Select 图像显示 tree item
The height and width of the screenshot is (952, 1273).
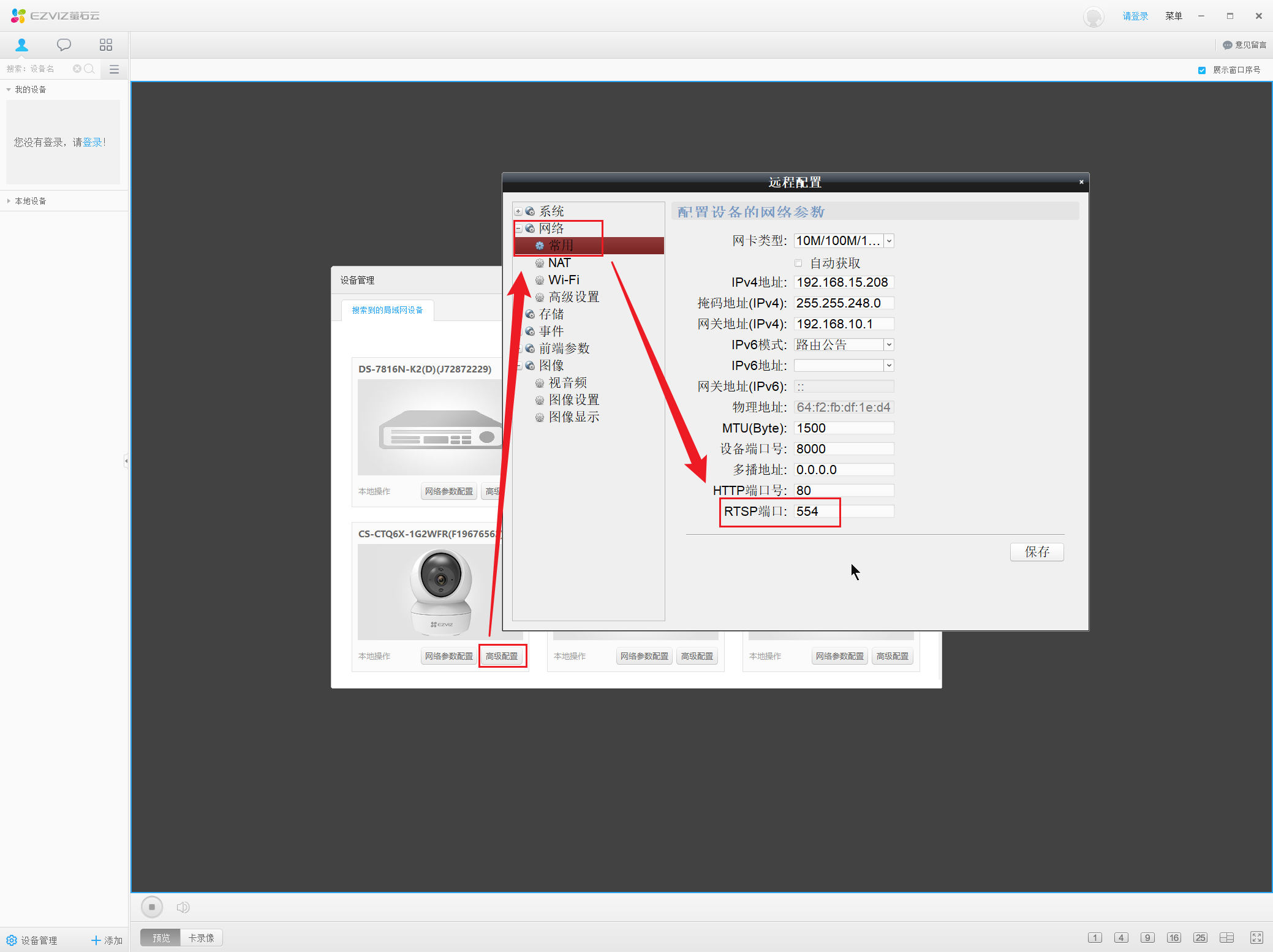click(x=573, y=417)
